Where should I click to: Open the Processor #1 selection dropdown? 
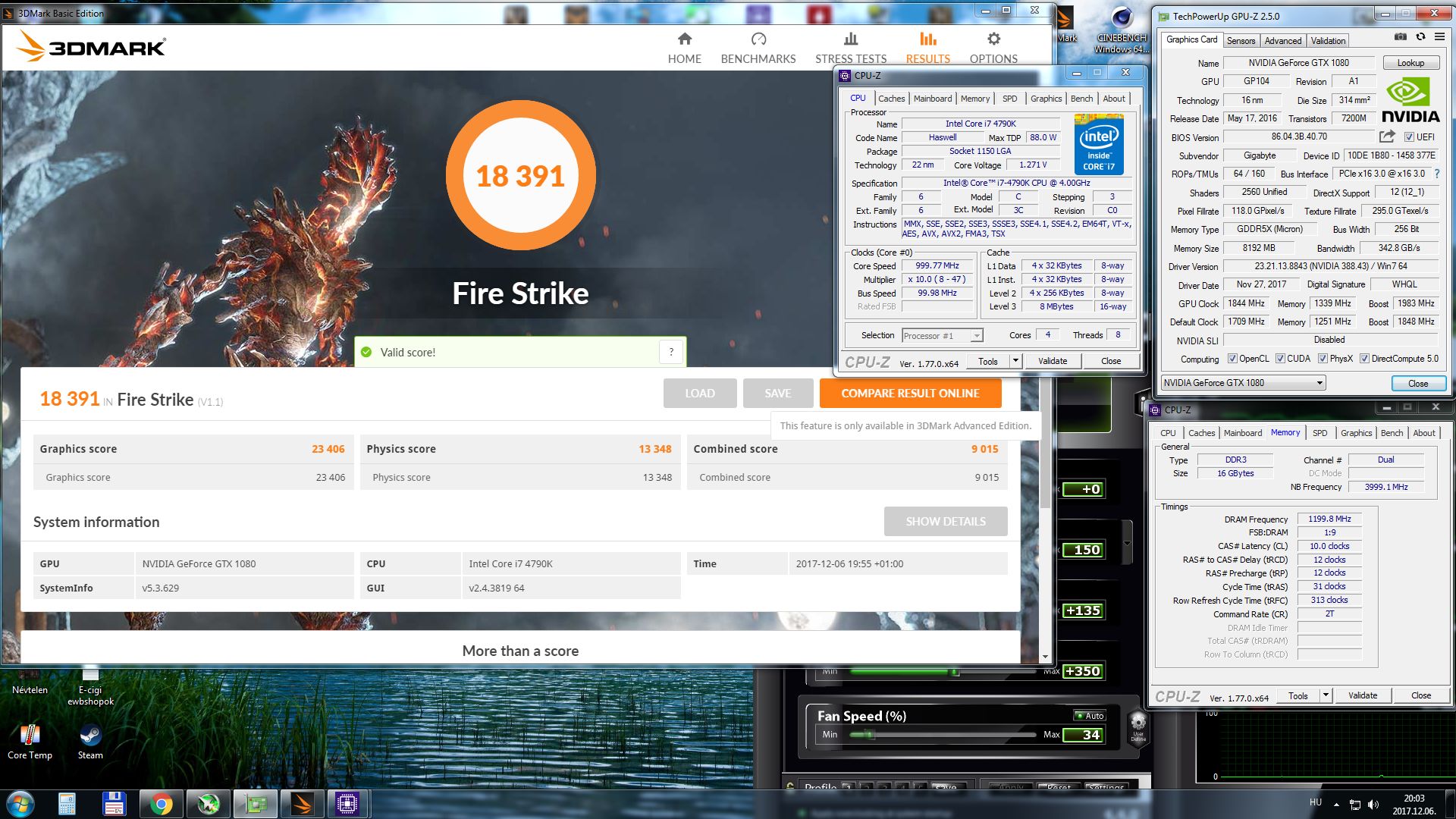[x=977, y=336]
